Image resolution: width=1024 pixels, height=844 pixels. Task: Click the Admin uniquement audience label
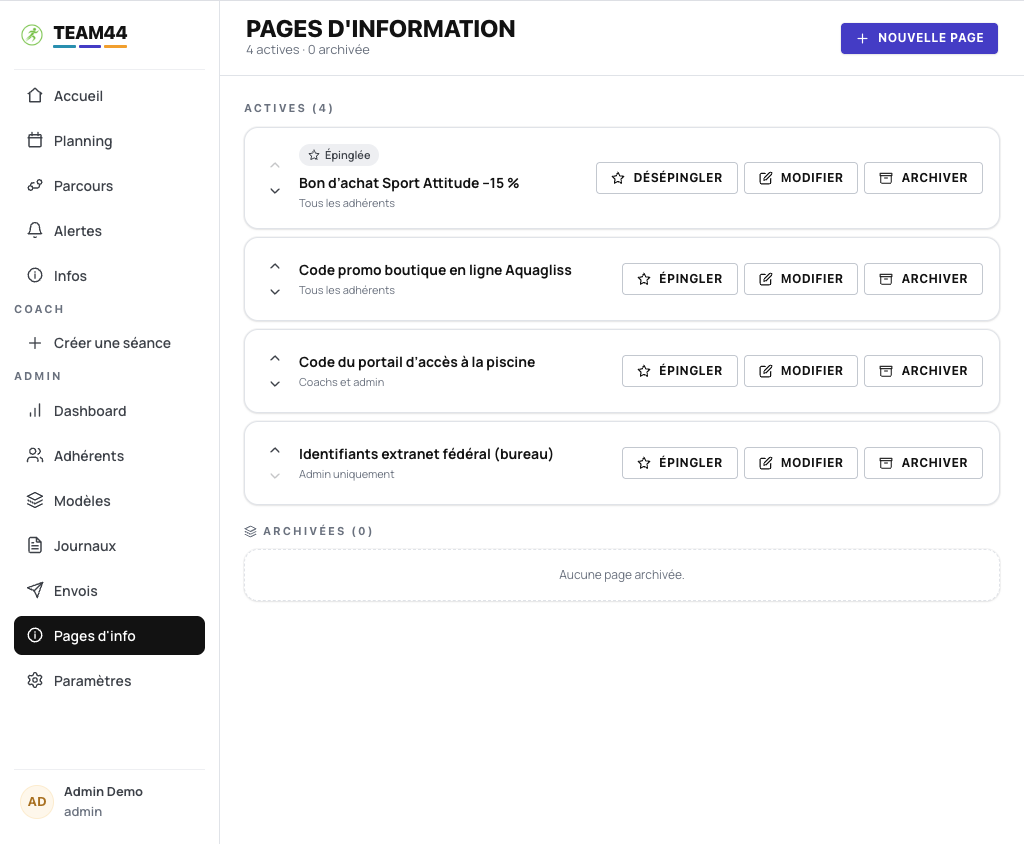(x=347, y=474)
